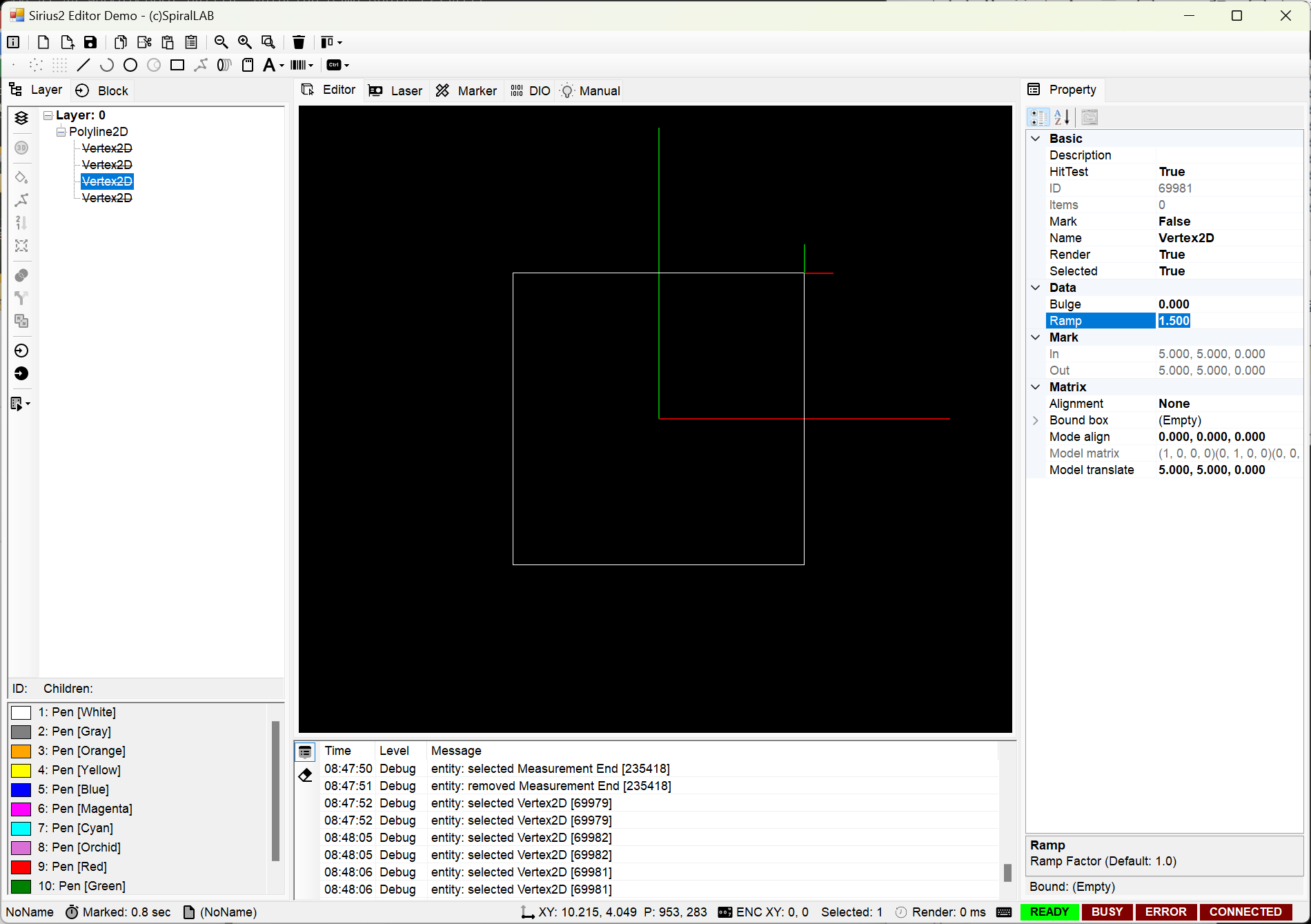Toggle the Render True value

(x=1230, y=255)
